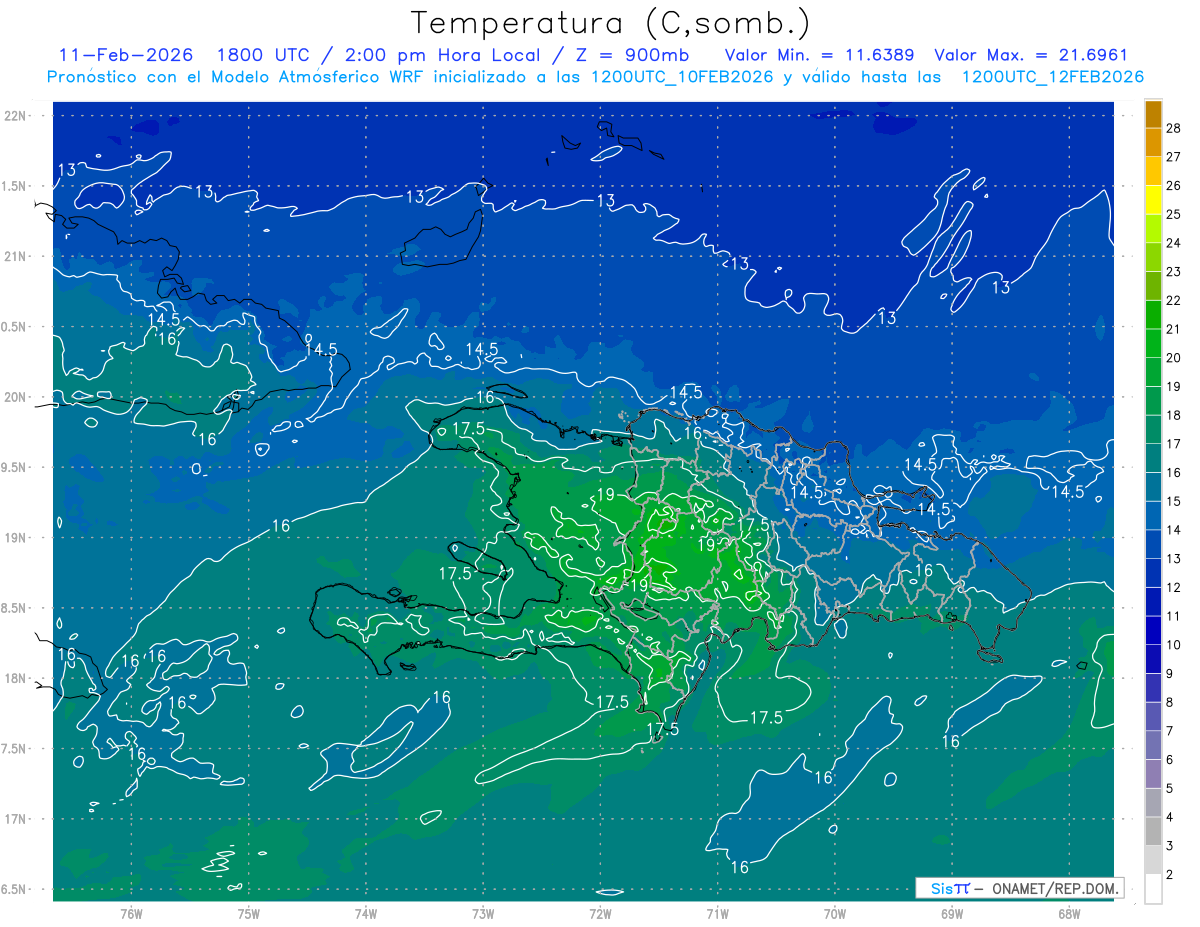Click the "74W" longitude axis label
This screenshot has width=1200, height=927.
[365, 913]
